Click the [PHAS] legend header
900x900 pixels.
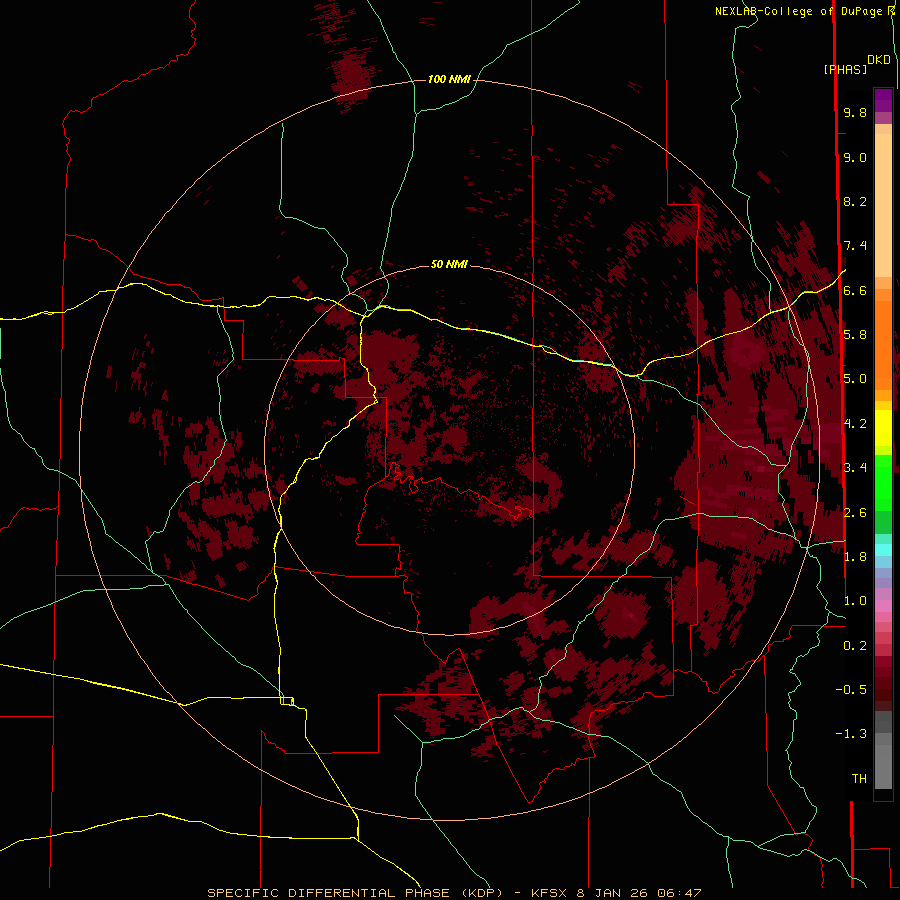click(845, 69)
